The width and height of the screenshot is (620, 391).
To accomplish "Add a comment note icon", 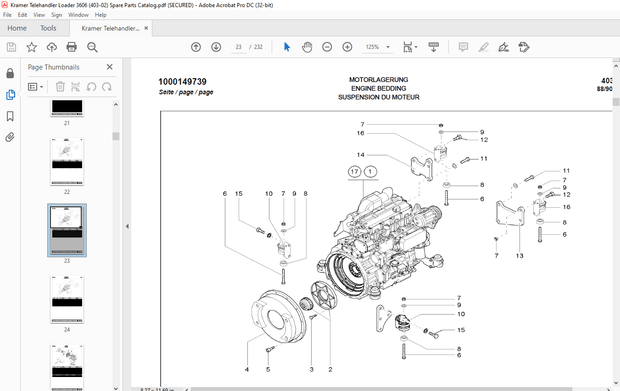I will click(463, 47).
